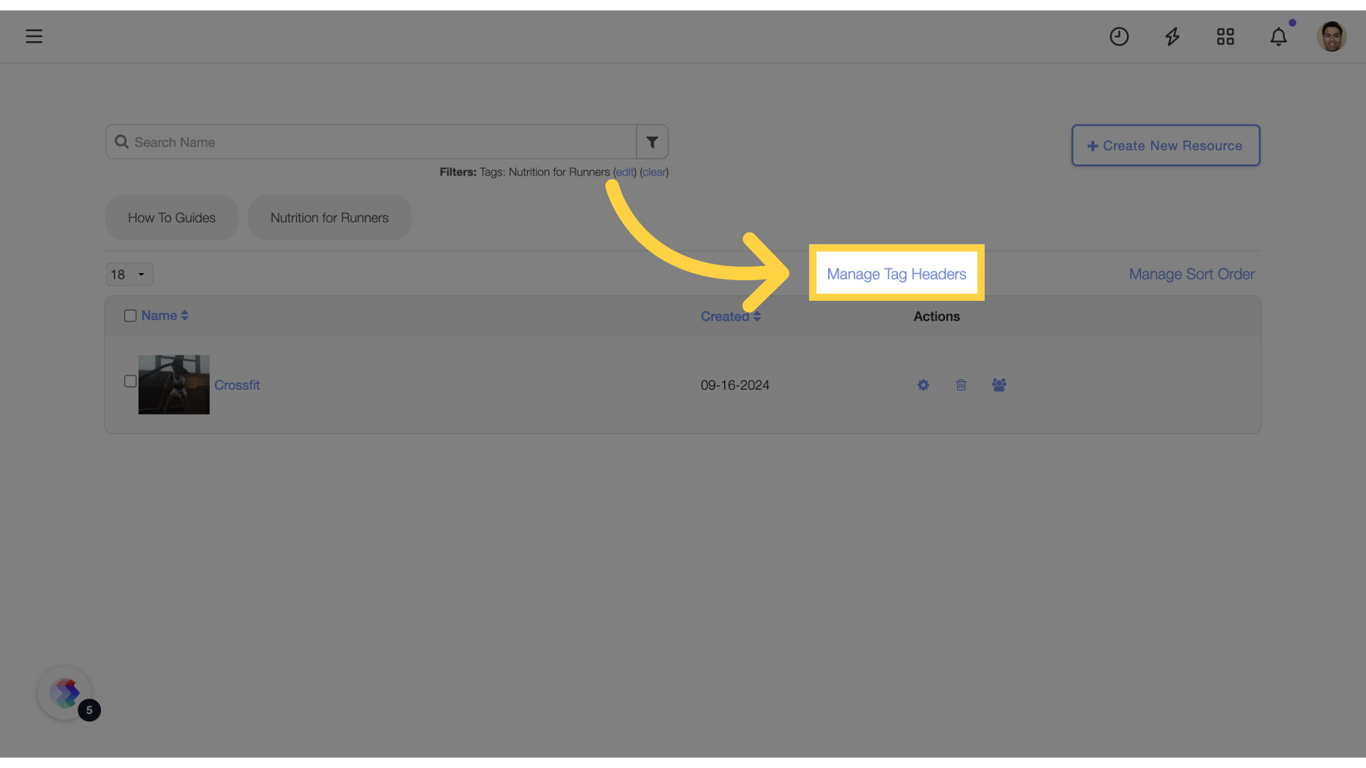Open your profile avatar menu

[1330, 36]
